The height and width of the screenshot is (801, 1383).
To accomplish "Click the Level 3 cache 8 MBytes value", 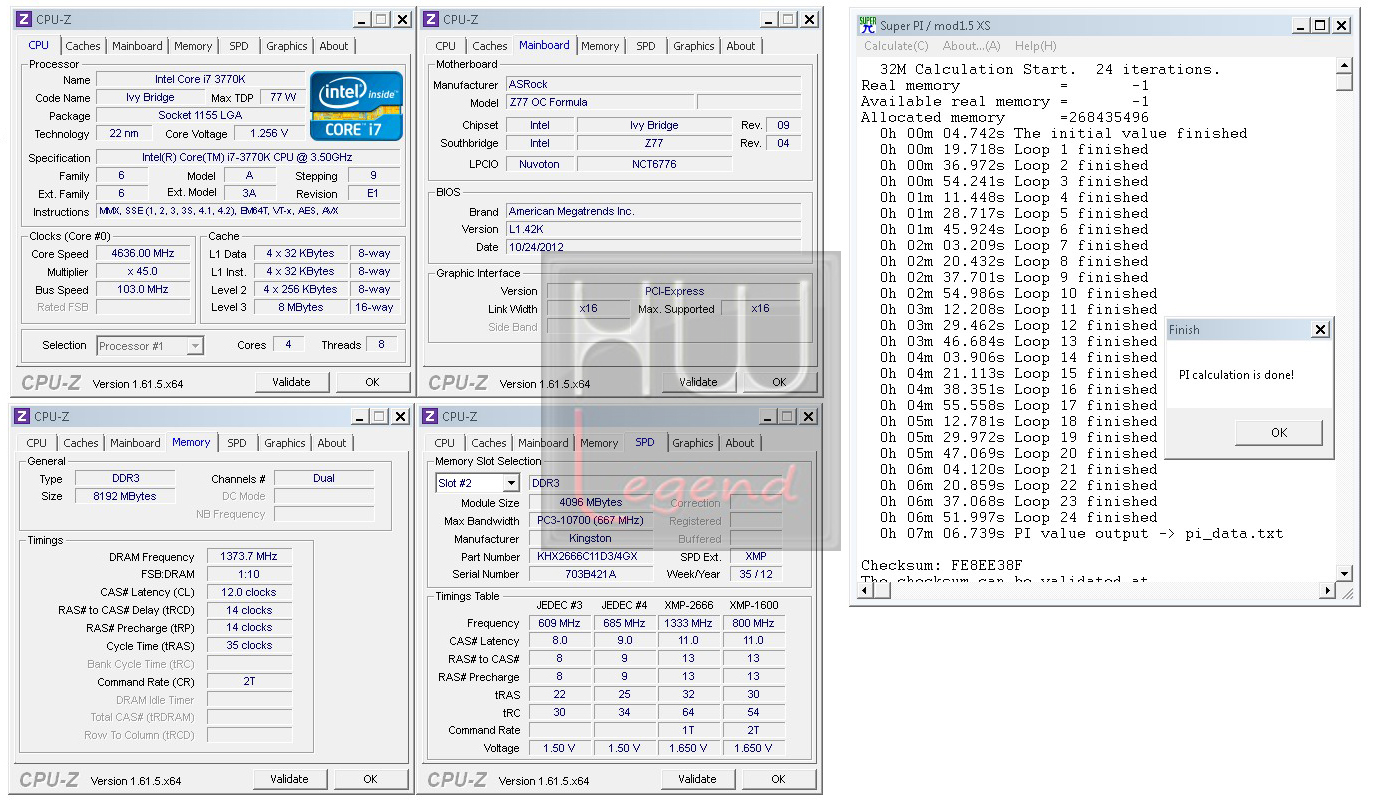I will click(x=301, y=308).
